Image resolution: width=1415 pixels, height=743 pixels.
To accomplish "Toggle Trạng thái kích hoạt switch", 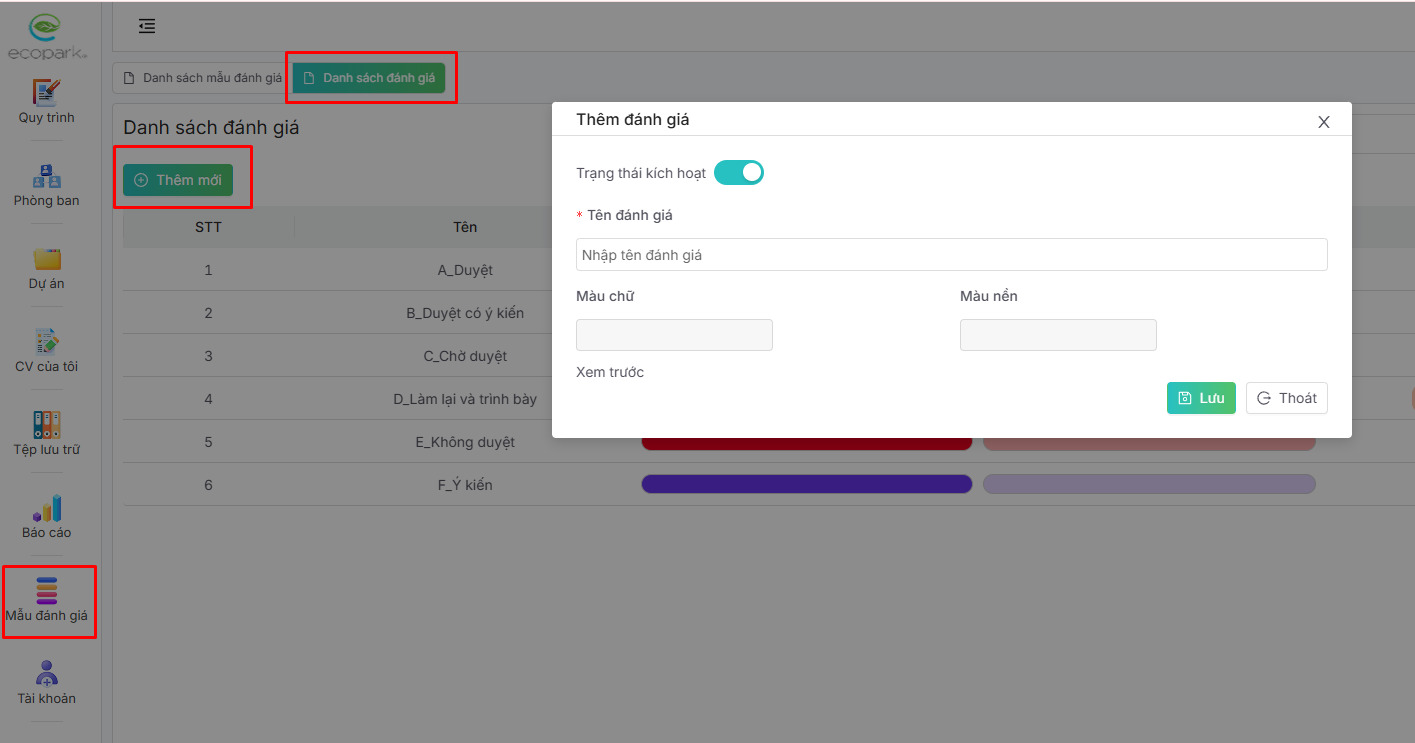I will click(738, 173).
